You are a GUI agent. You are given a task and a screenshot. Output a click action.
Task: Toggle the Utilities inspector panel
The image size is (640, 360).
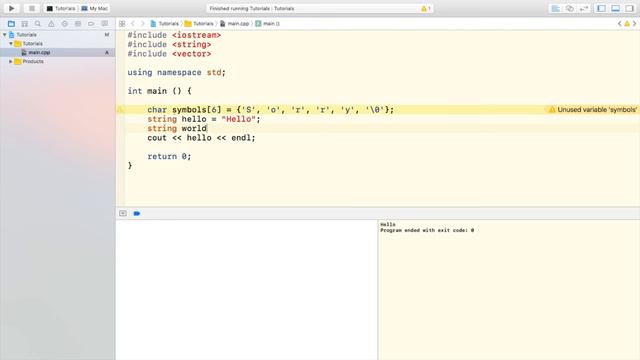[629, 9]
